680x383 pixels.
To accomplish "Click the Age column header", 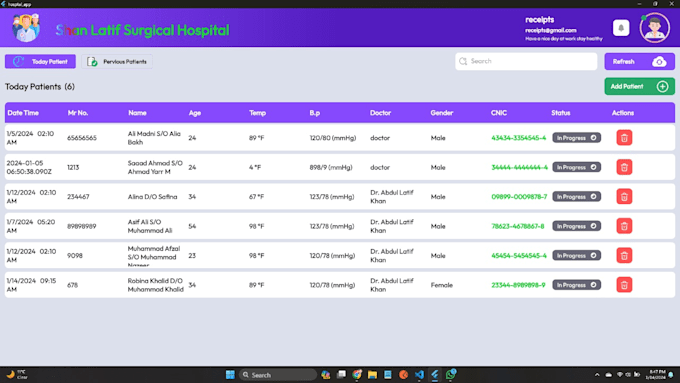I will (x=195, y=113).
